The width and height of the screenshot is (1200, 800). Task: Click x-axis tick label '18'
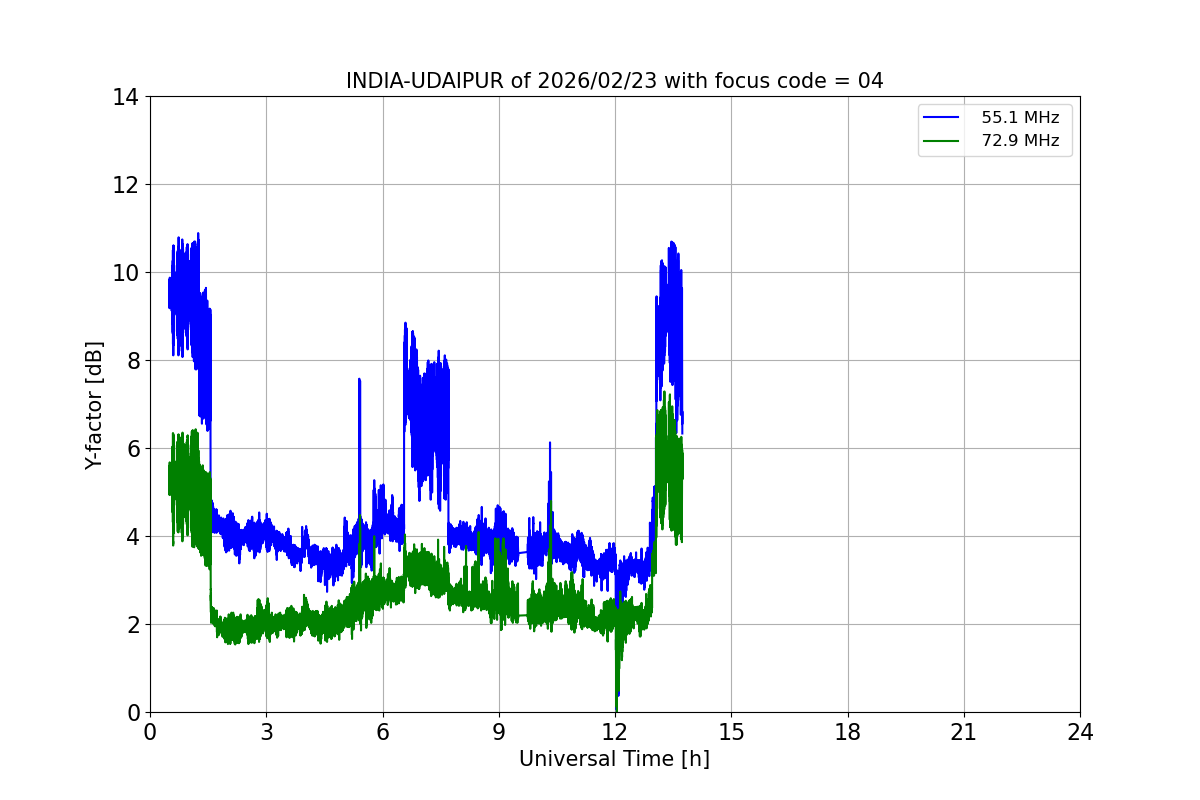(847, 732)
